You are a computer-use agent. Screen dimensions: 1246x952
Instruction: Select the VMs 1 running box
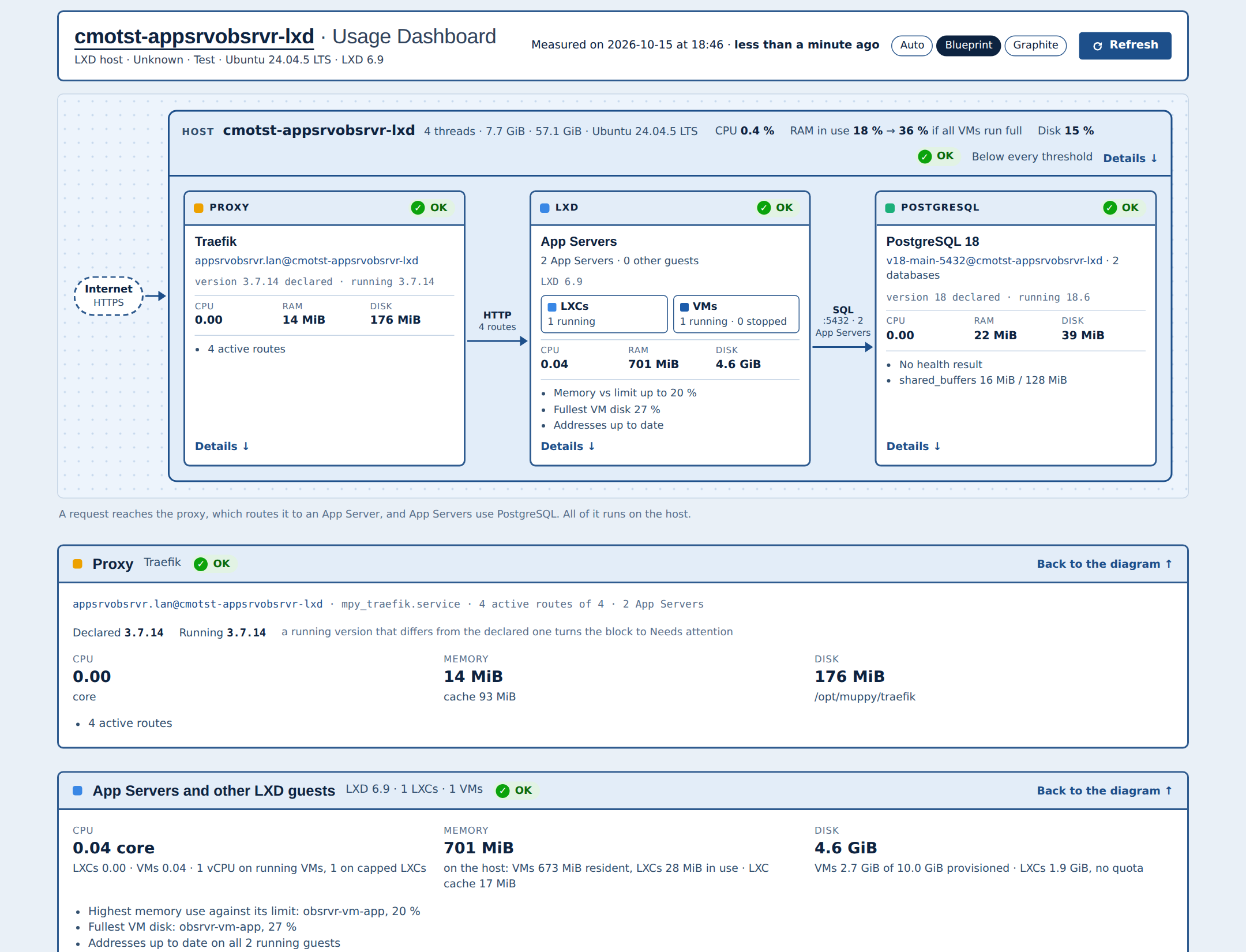736,314
